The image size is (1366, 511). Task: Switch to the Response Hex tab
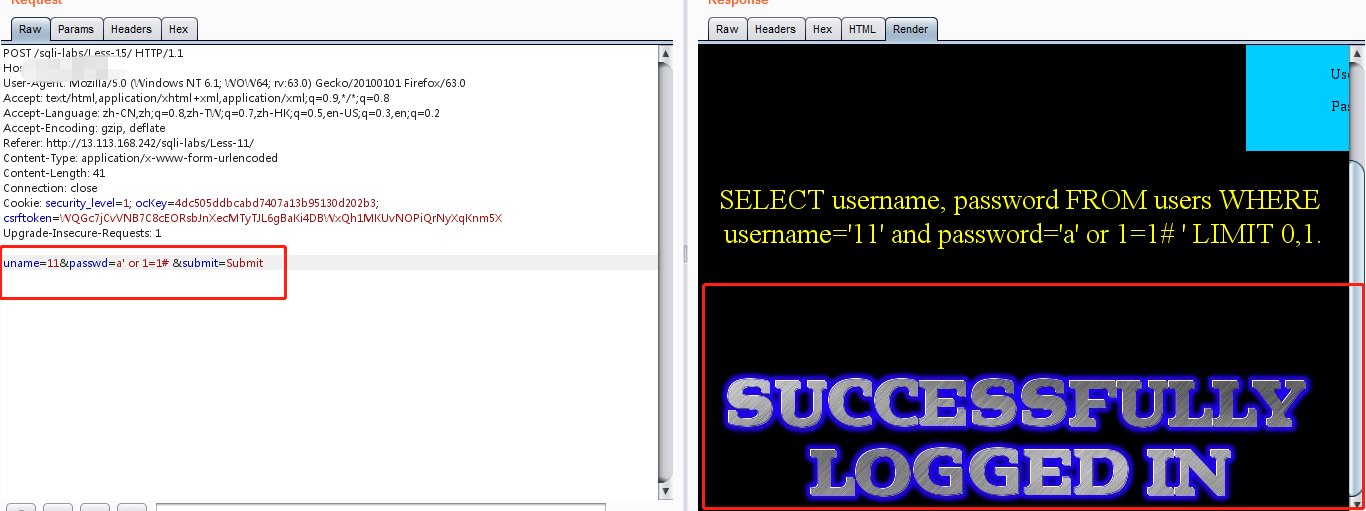[x=822, y=29]
